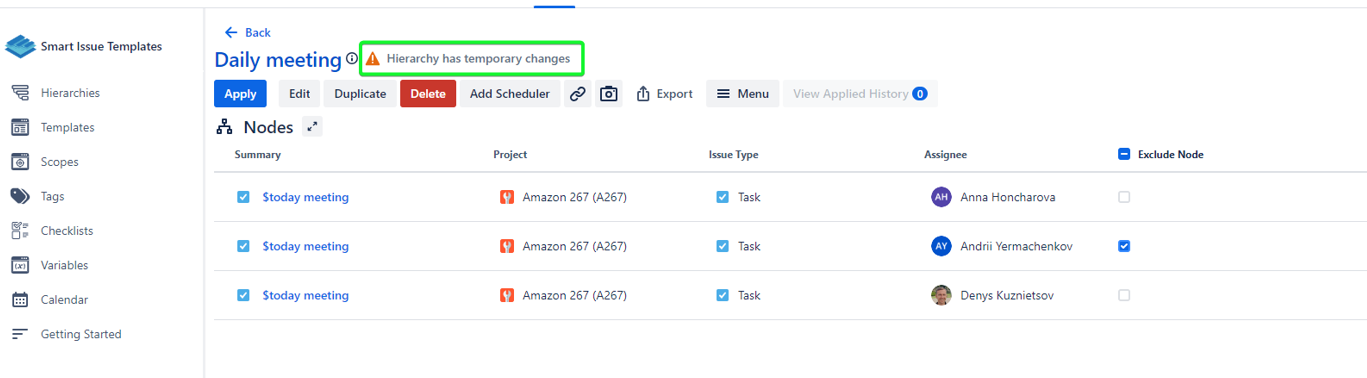Open Hierarchies from the sidebar

[70, 93]
